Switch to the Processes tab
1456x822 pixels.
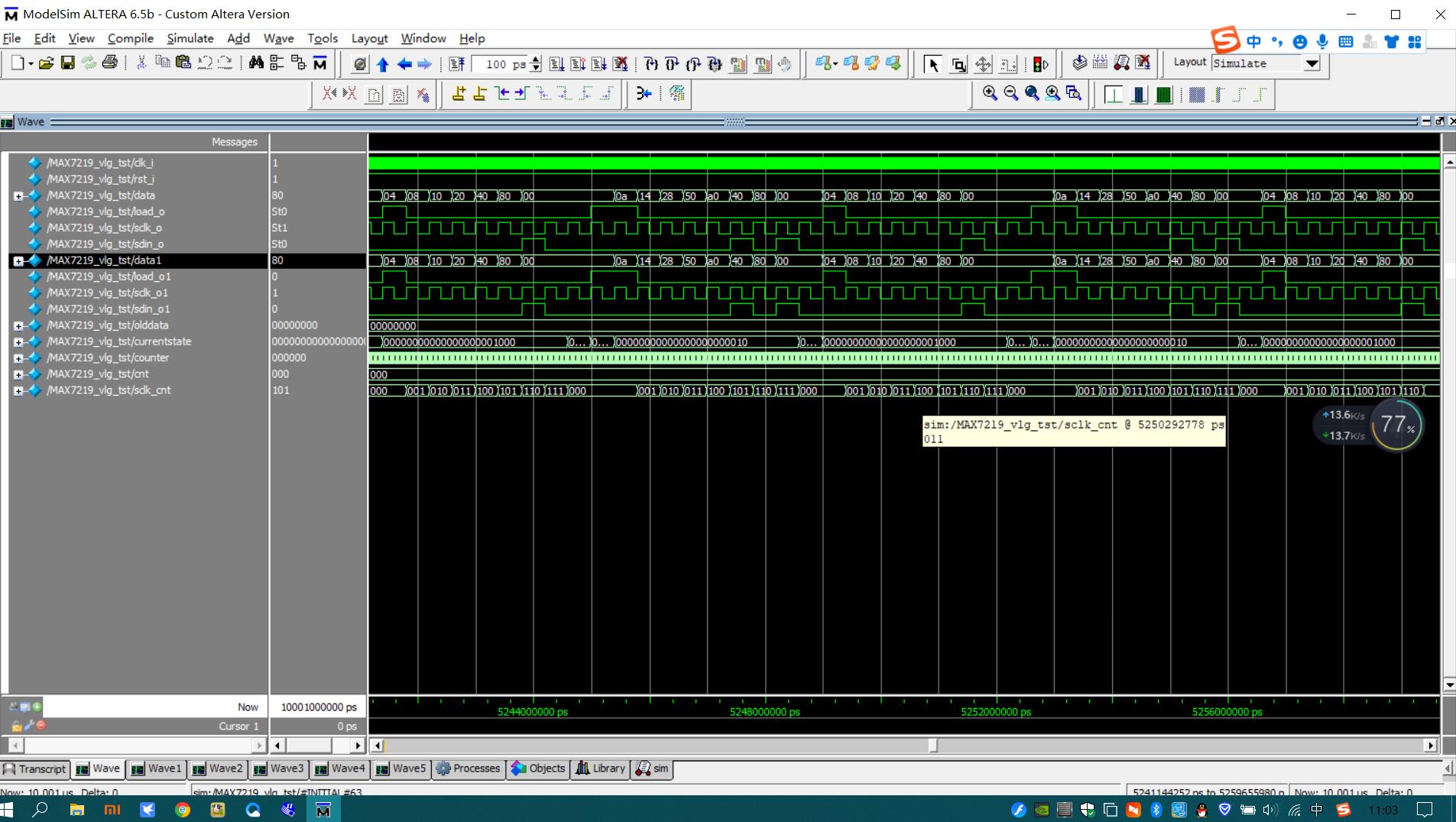(468, 769)
